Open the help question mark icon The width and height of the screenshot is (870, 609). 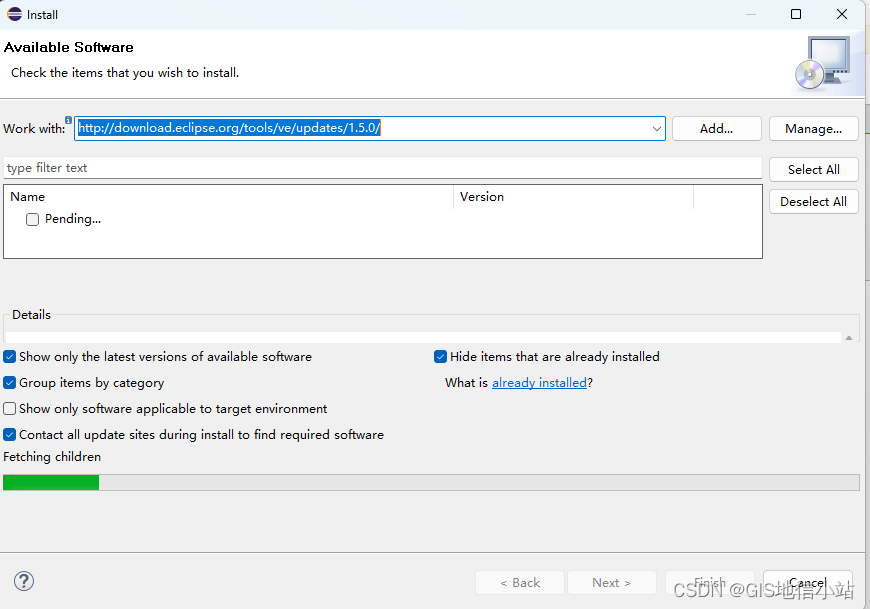pos(24,581)
